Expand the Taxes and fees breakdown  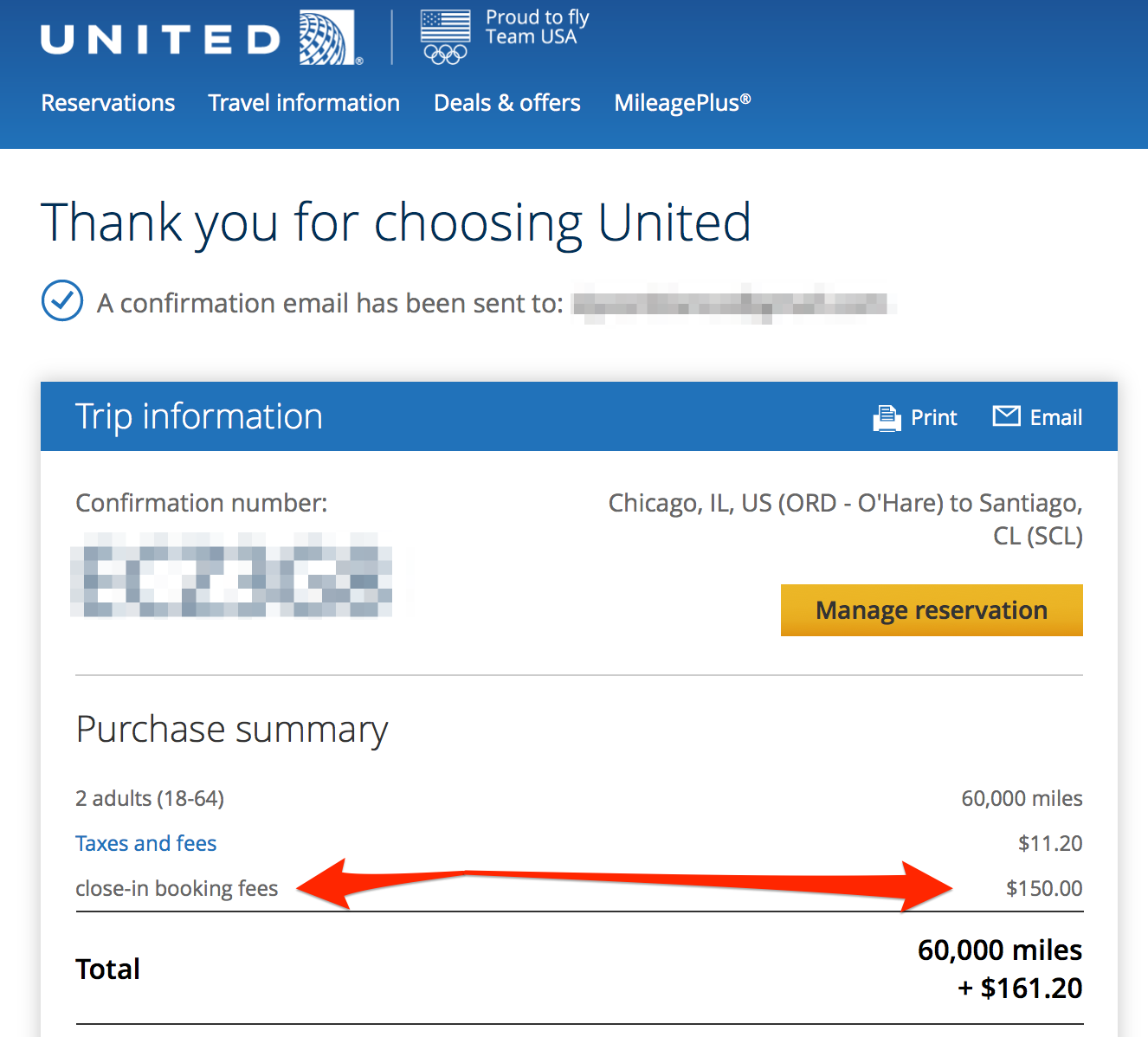[x=145, y=843]
